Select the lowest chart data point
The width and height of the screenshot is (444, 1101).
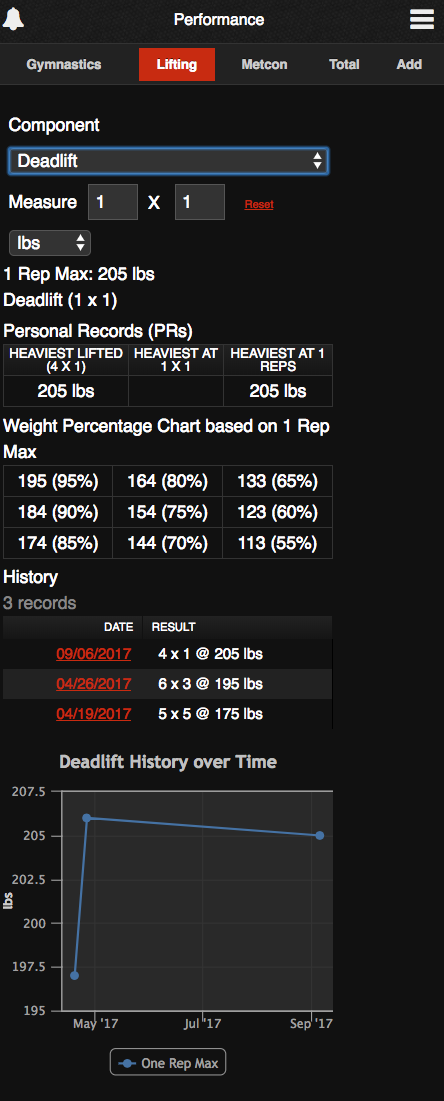[74, 975]
